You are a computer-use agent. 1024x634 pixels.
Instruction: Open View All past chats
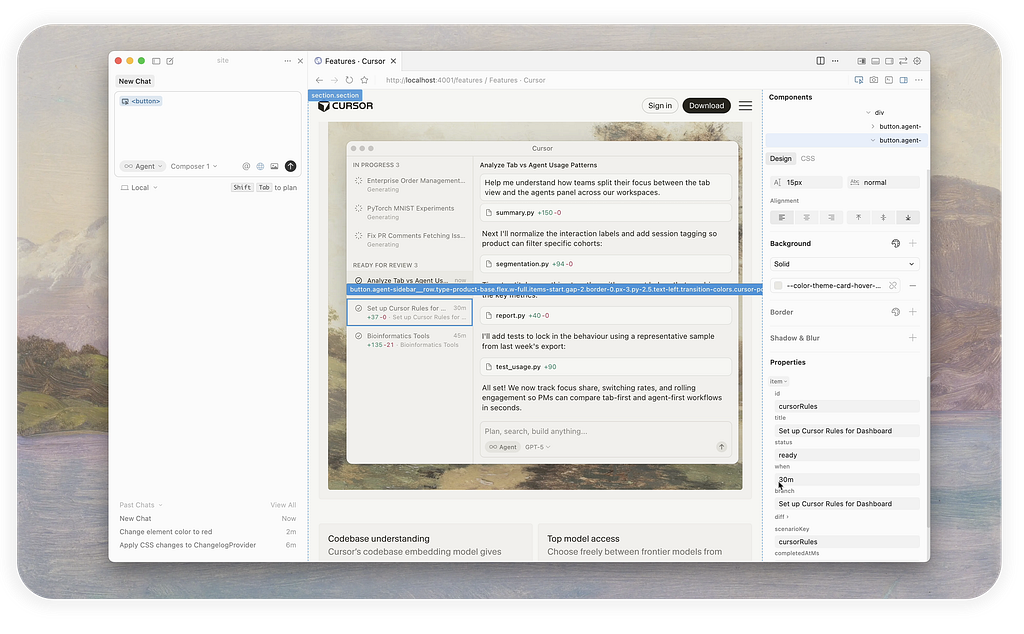coord(283,505)
